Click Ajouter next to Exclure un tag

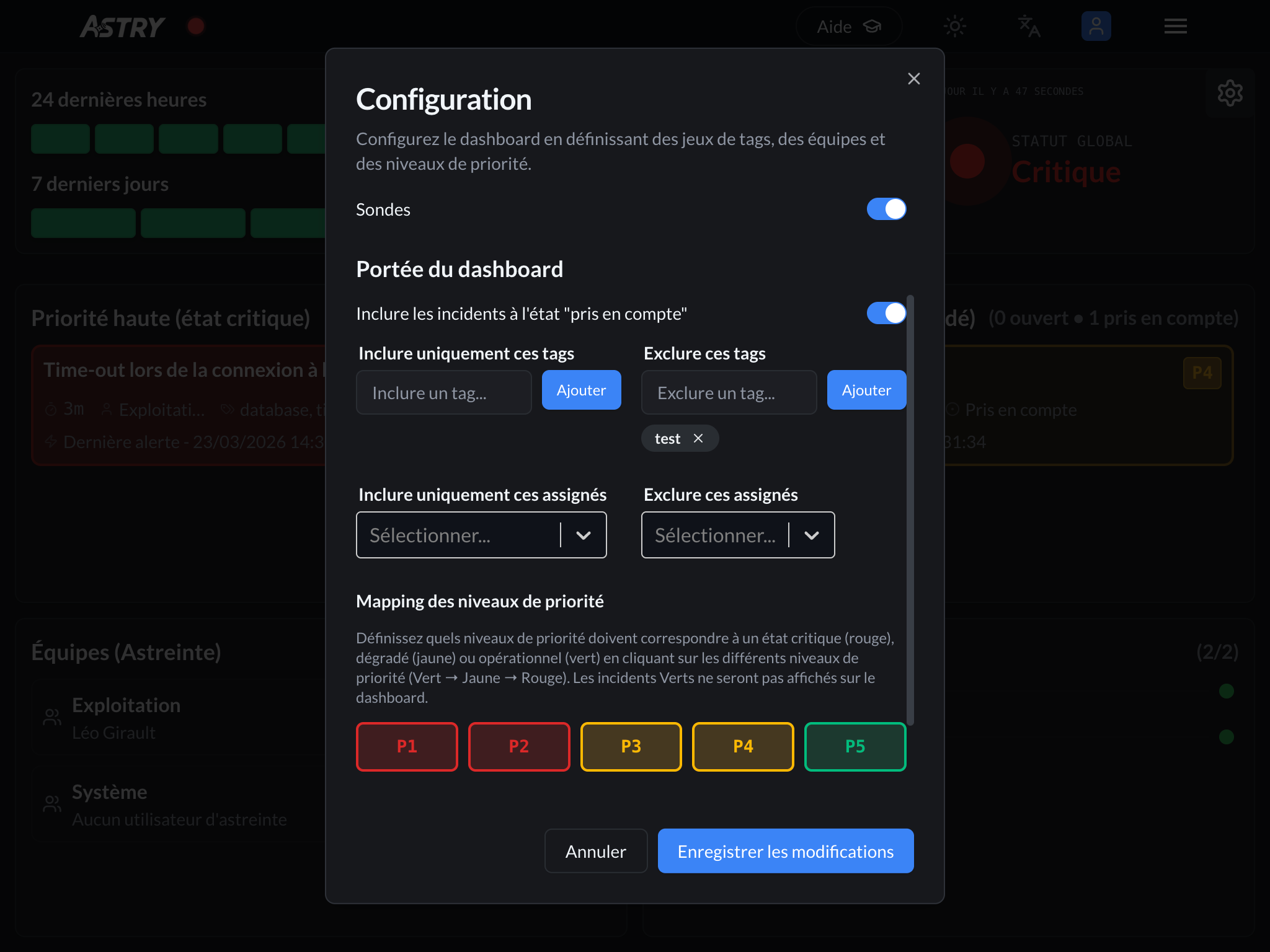[866, 390]
